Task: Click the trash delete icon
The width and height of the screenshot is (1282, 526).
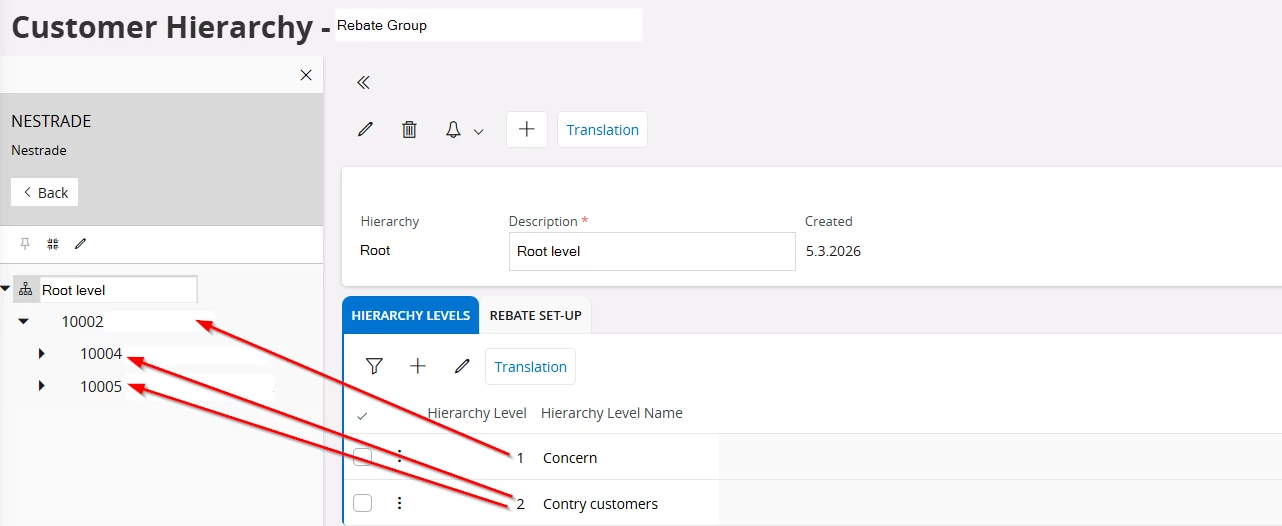Action: 409,129
